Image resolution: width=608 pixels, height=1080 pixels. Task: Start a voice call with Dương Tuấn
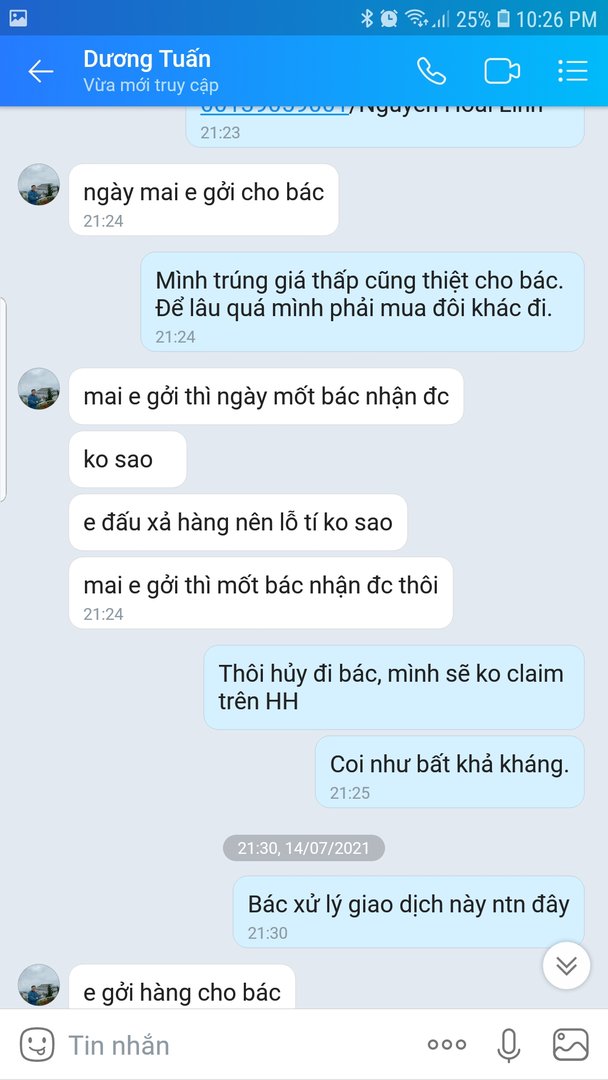coord(432,71)
